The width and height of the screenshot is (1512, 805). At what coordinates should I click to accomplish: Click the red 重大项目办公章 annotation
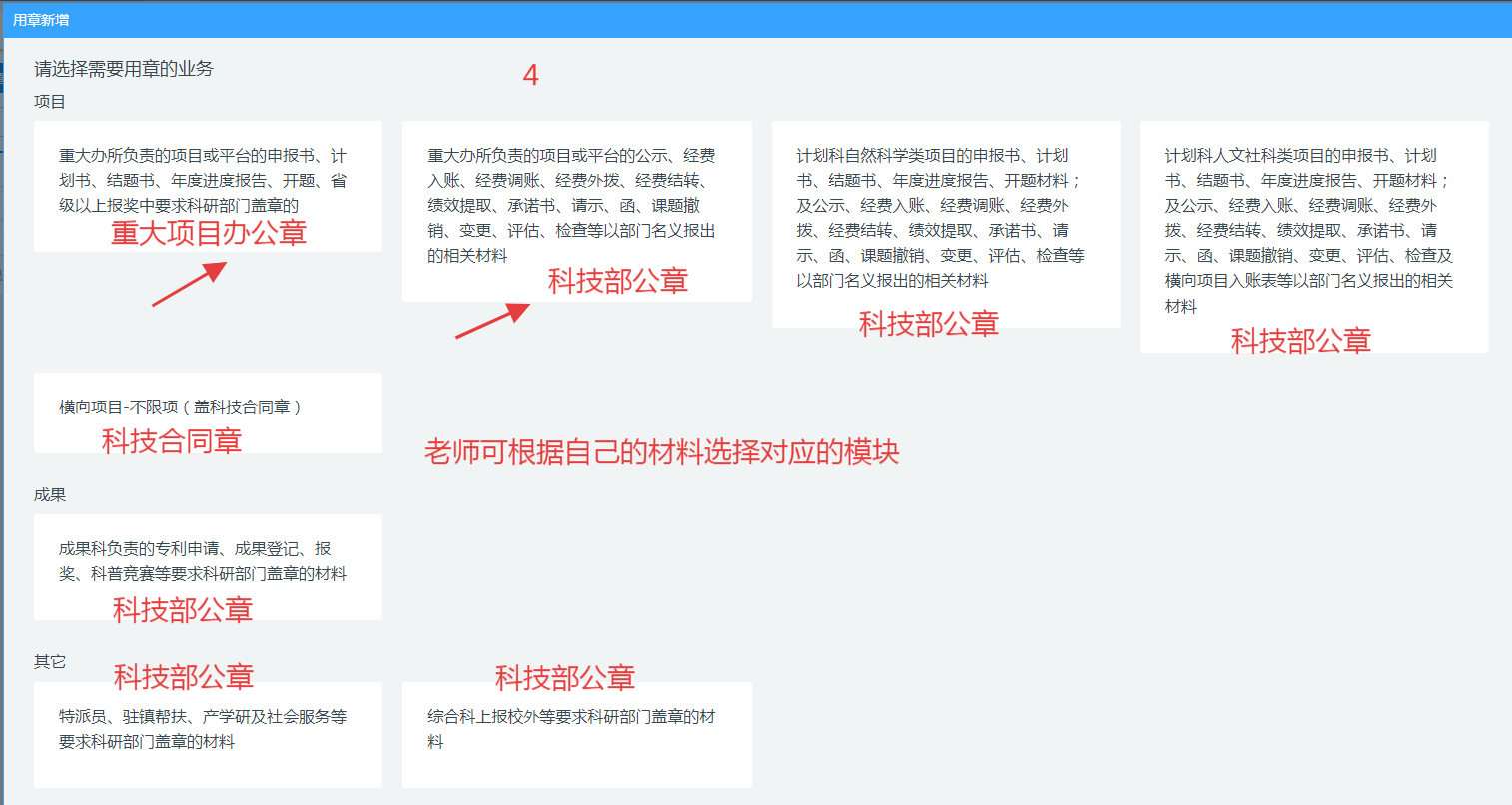point(208,233)
